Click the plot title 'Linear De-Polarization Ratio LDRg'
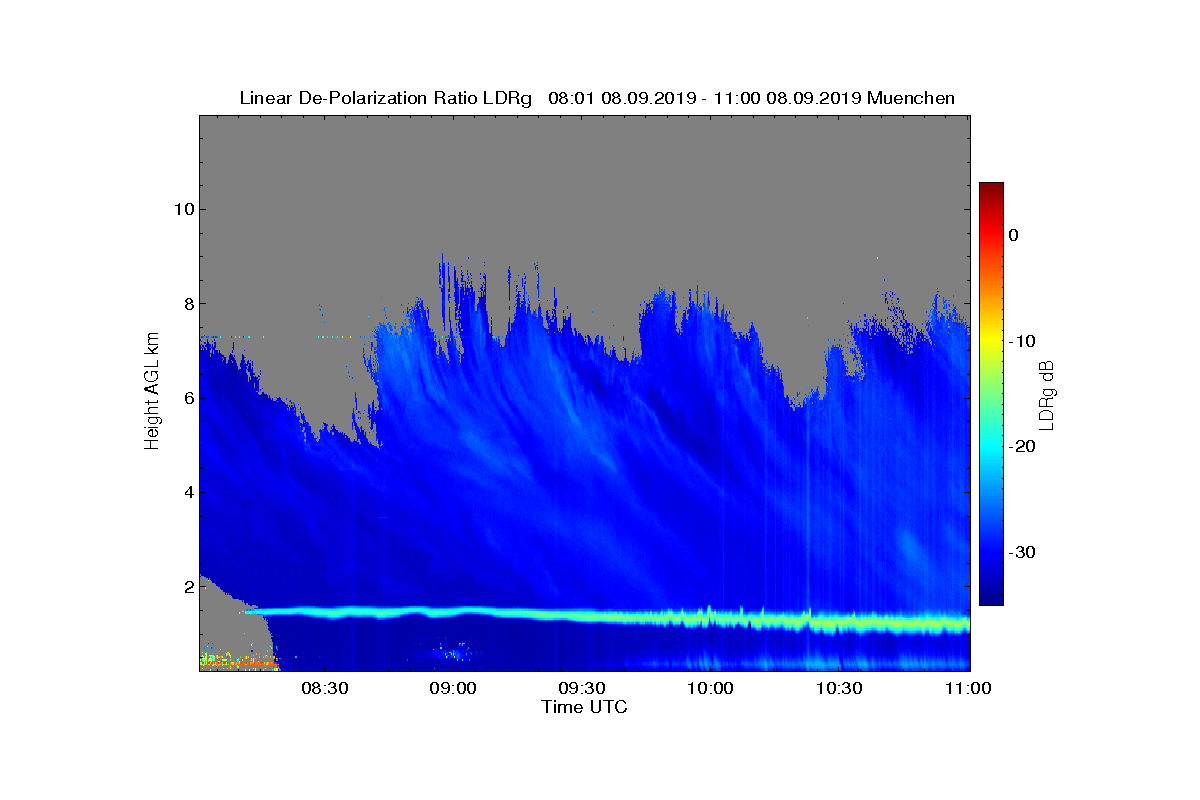Screen dimensions: 1200x800 point(387,98)
